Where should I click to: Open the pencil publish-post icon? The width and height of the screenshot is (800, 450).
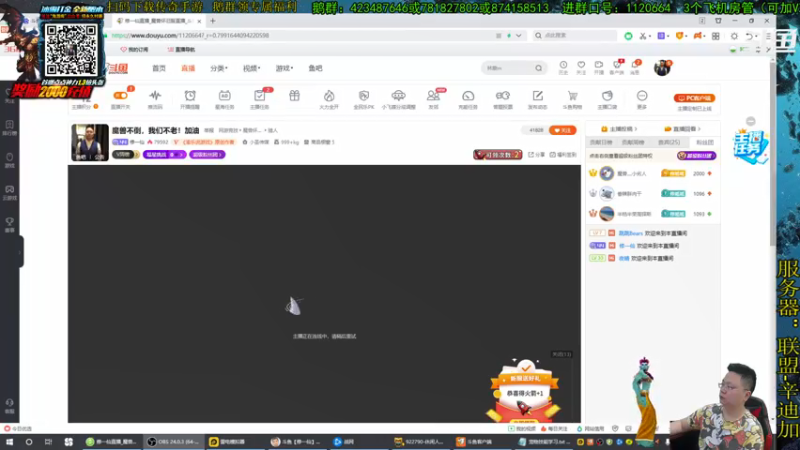pos(538,96)
